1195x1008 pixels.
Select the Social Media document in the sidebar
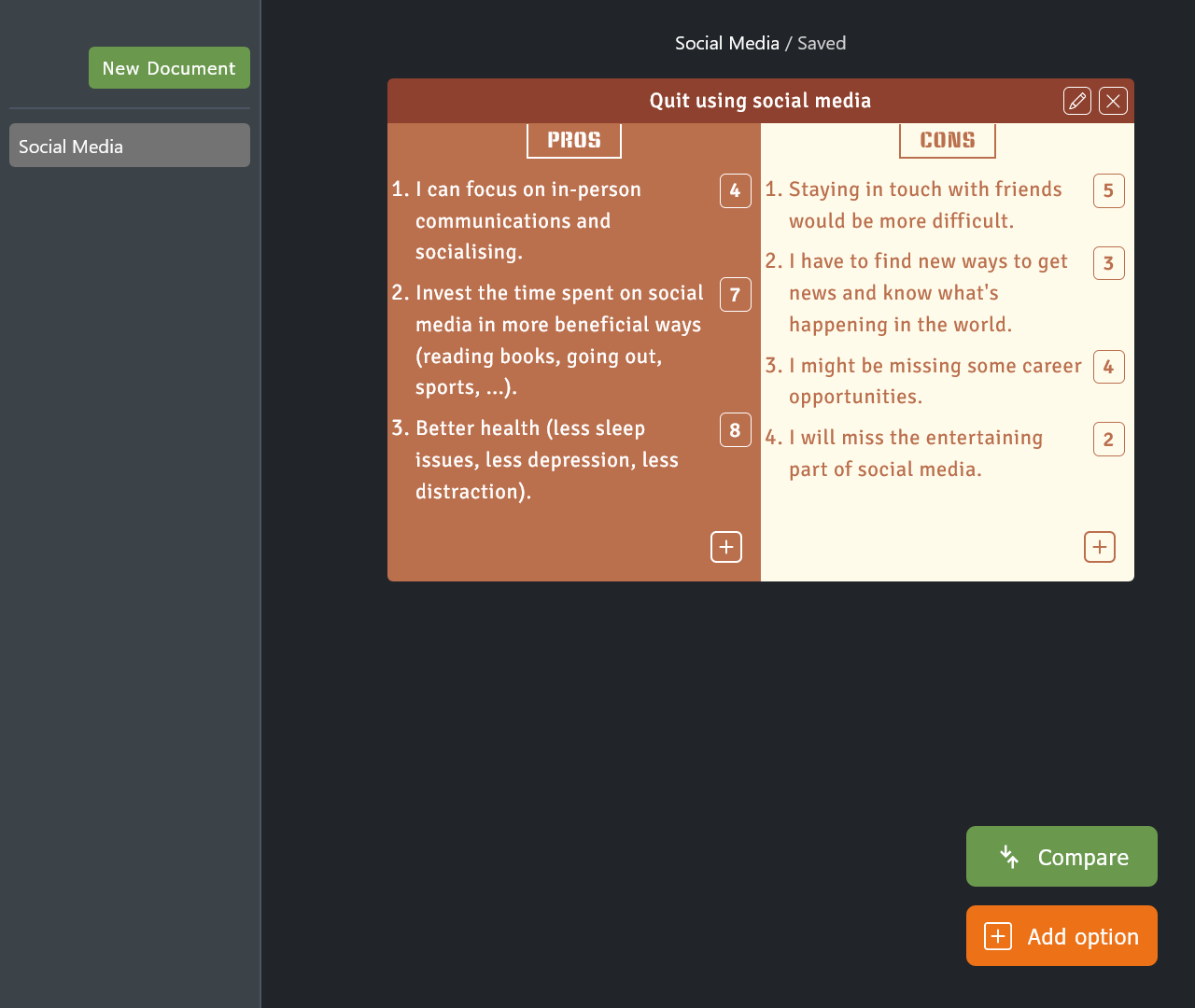click(x=129, y=145)
